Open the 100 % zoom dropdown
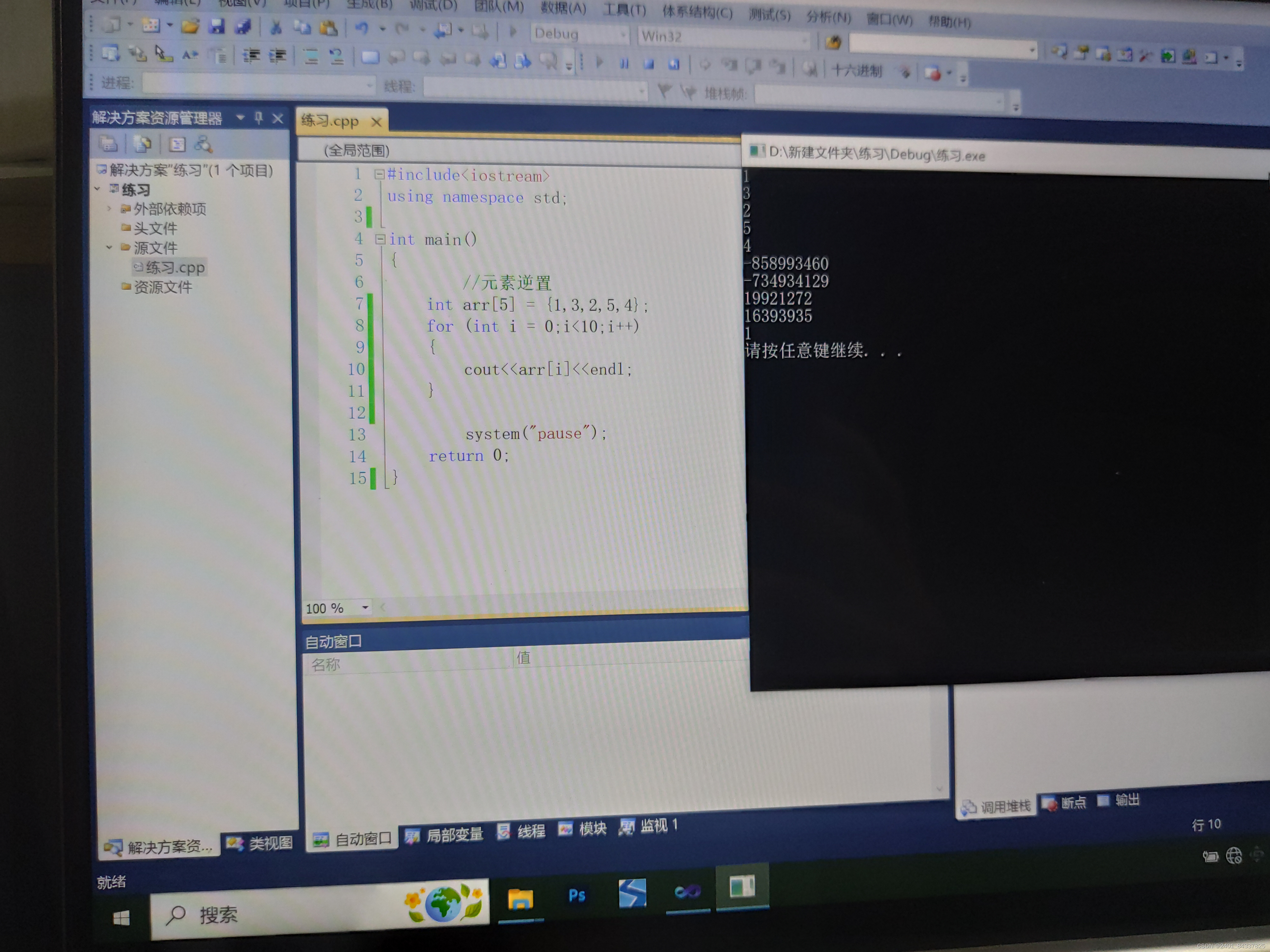This screenshot has width=1270, height=952. tap(365, 607)
